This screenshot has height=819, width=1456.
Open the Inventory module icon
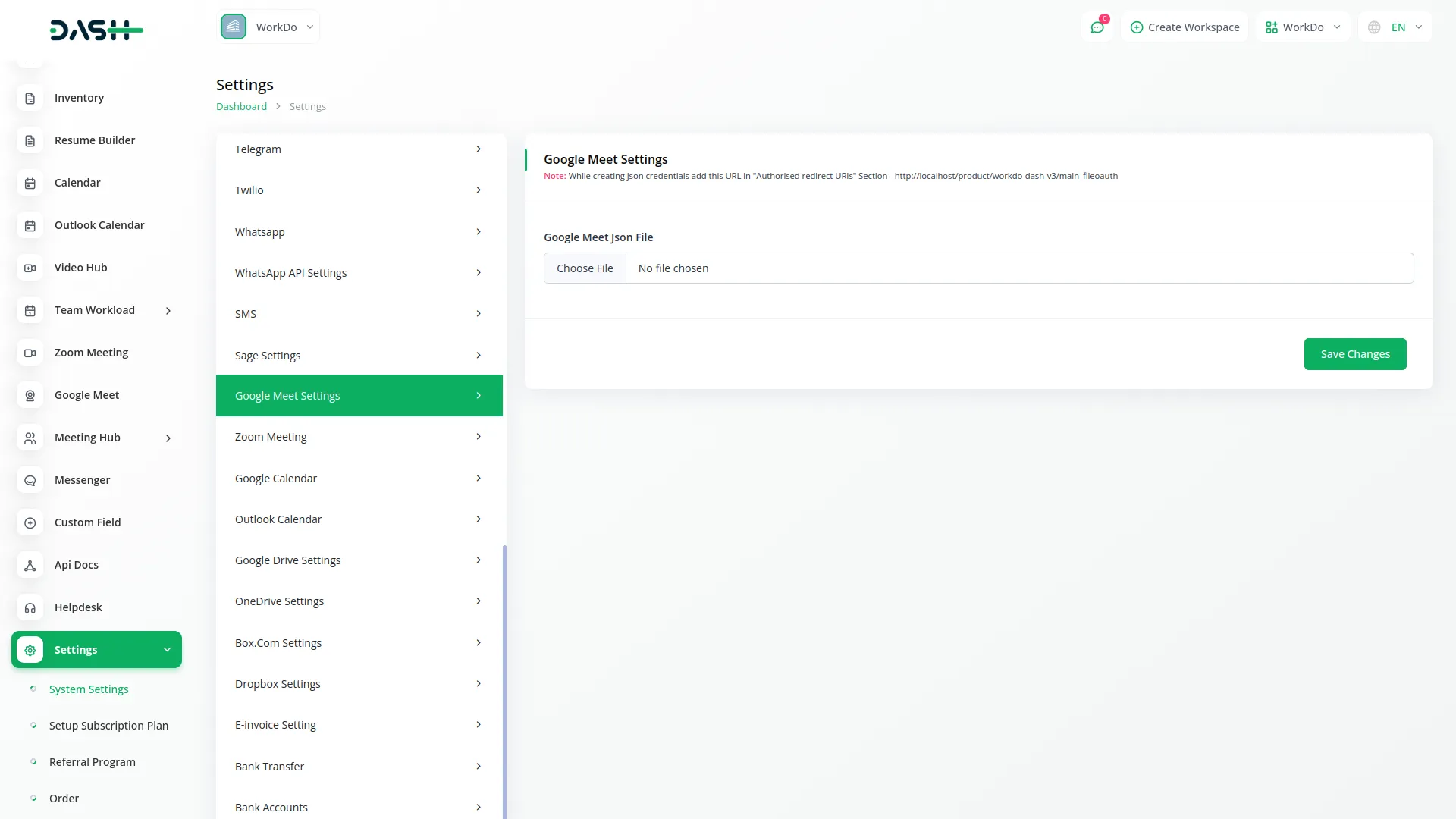click(30, 98)
